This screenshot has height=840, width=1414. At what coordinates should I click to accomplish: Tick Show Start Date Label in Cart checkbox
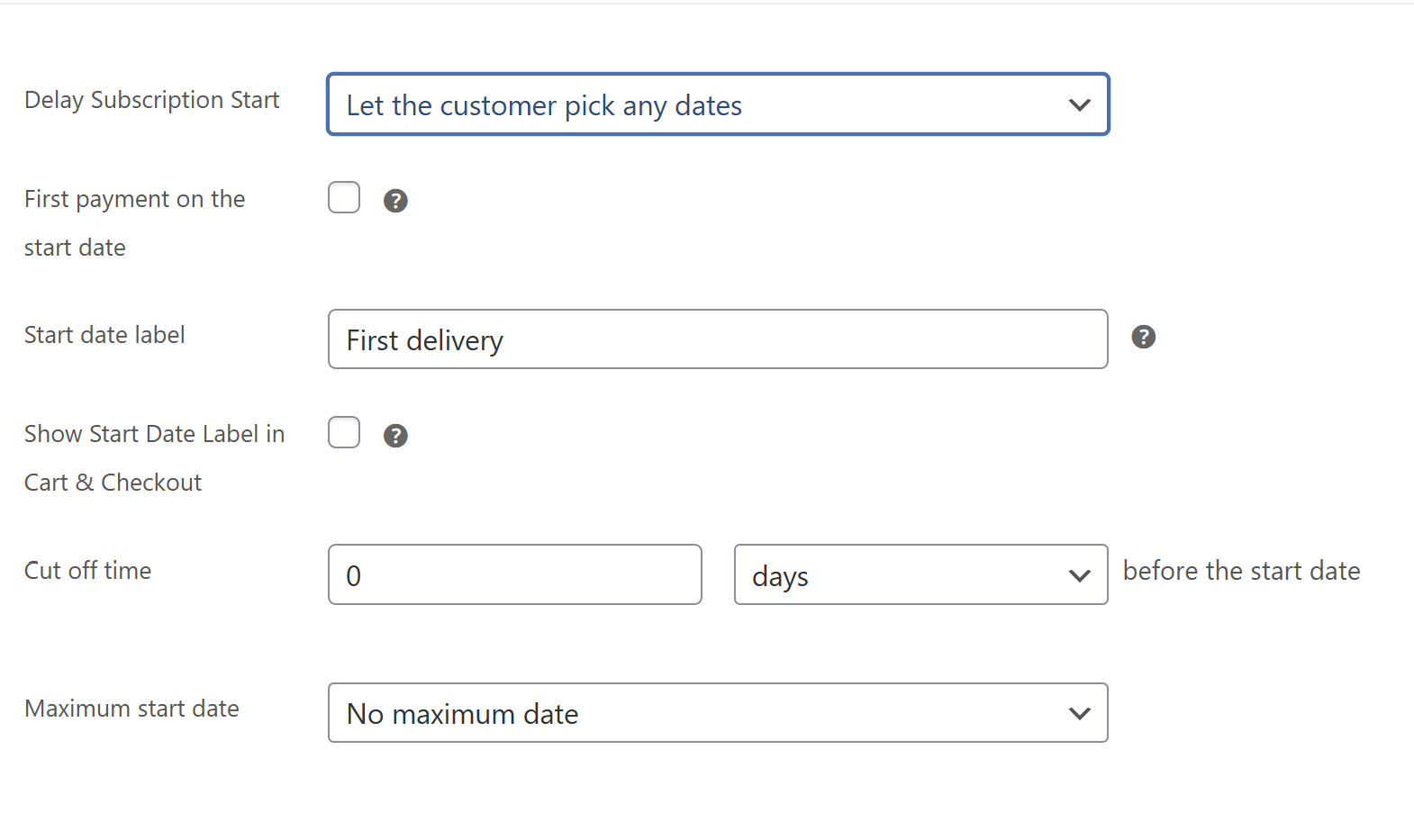pos(344,433)
